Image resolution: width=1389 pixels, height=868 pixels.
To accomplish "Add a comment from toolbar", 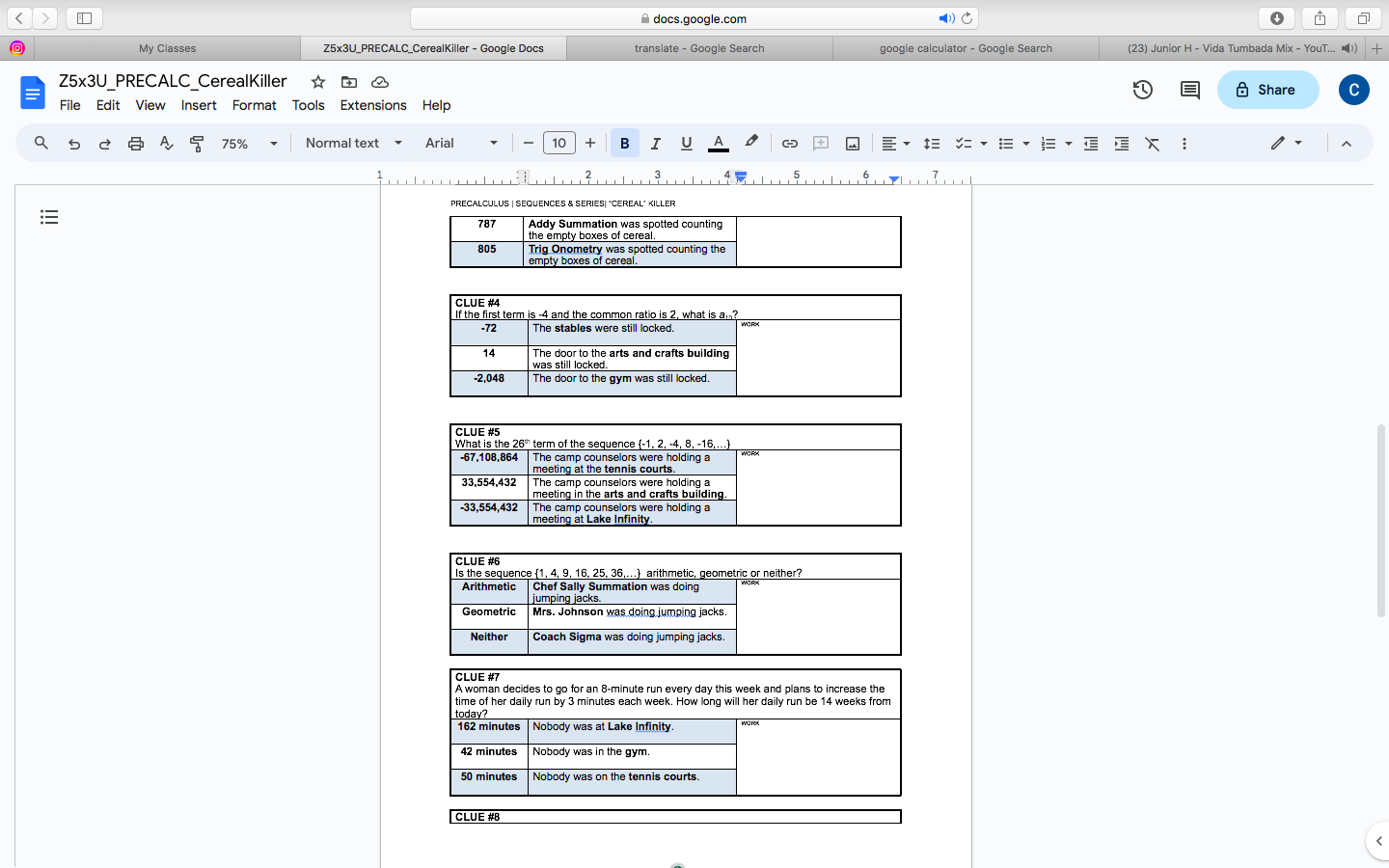I will 821,144.
